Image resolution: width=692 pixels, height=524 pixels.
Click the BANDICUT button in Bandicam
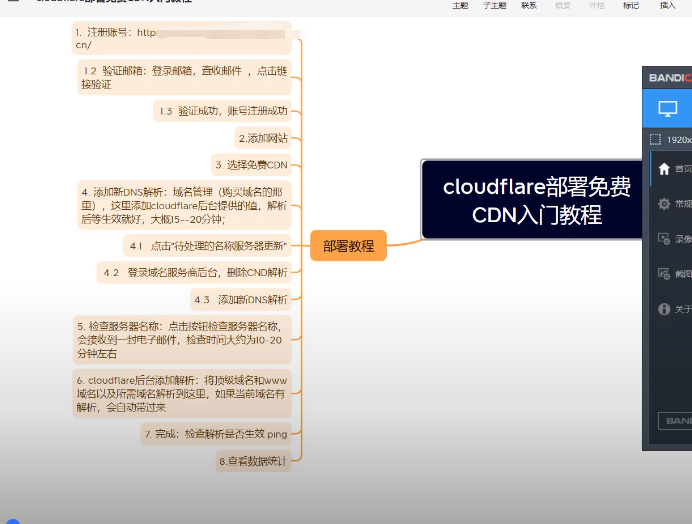point(675,421)
